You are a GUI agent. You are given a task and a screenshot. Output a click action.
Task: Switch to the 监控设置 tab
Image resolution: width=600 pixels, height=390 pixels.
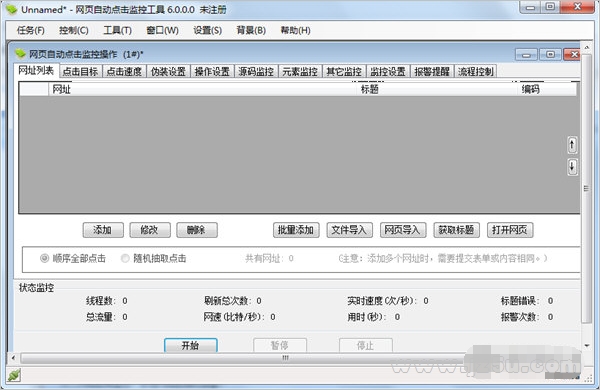point(388,72)
